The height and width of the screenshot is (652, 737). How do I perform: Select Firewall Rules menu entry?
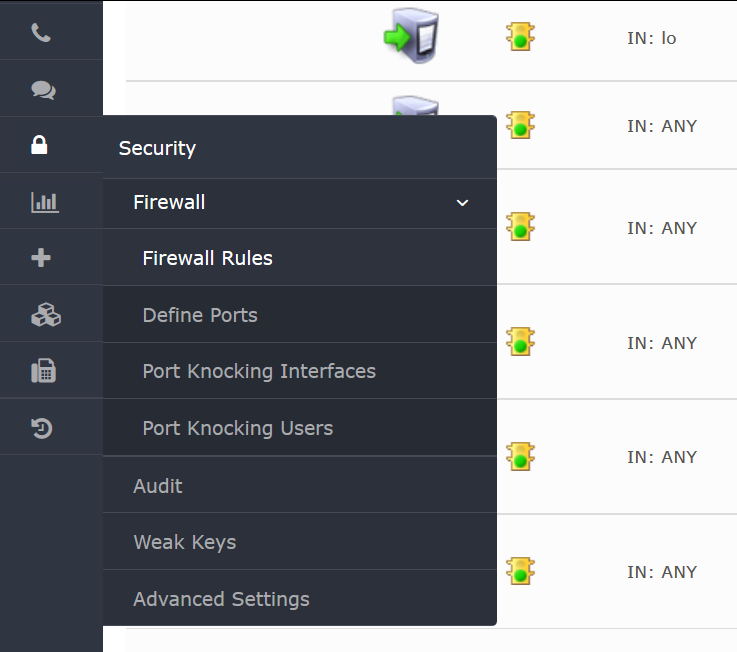point(300,258)
